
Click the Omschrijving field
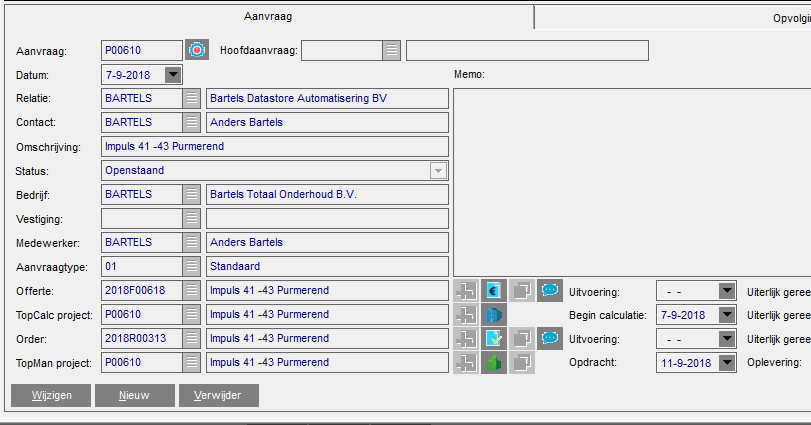pos(275,146)
